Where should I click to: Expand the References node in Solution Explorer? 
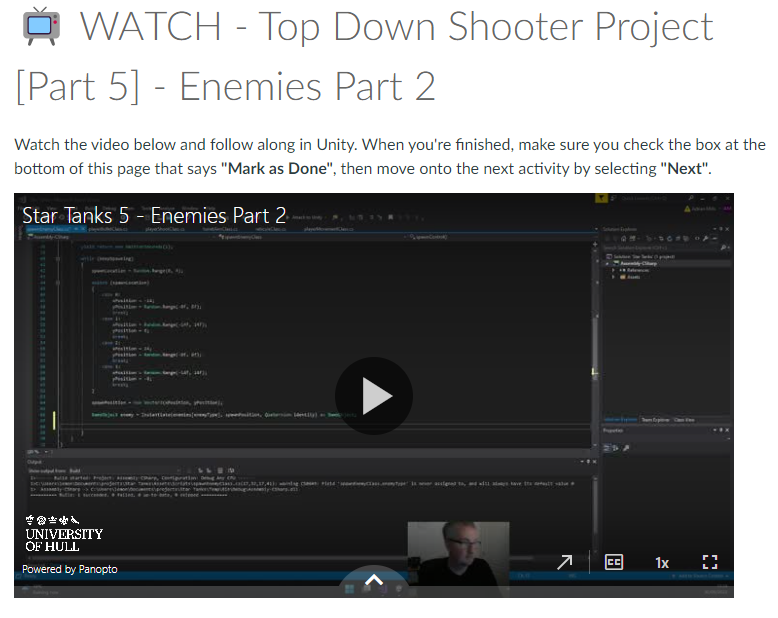[612, 269]
